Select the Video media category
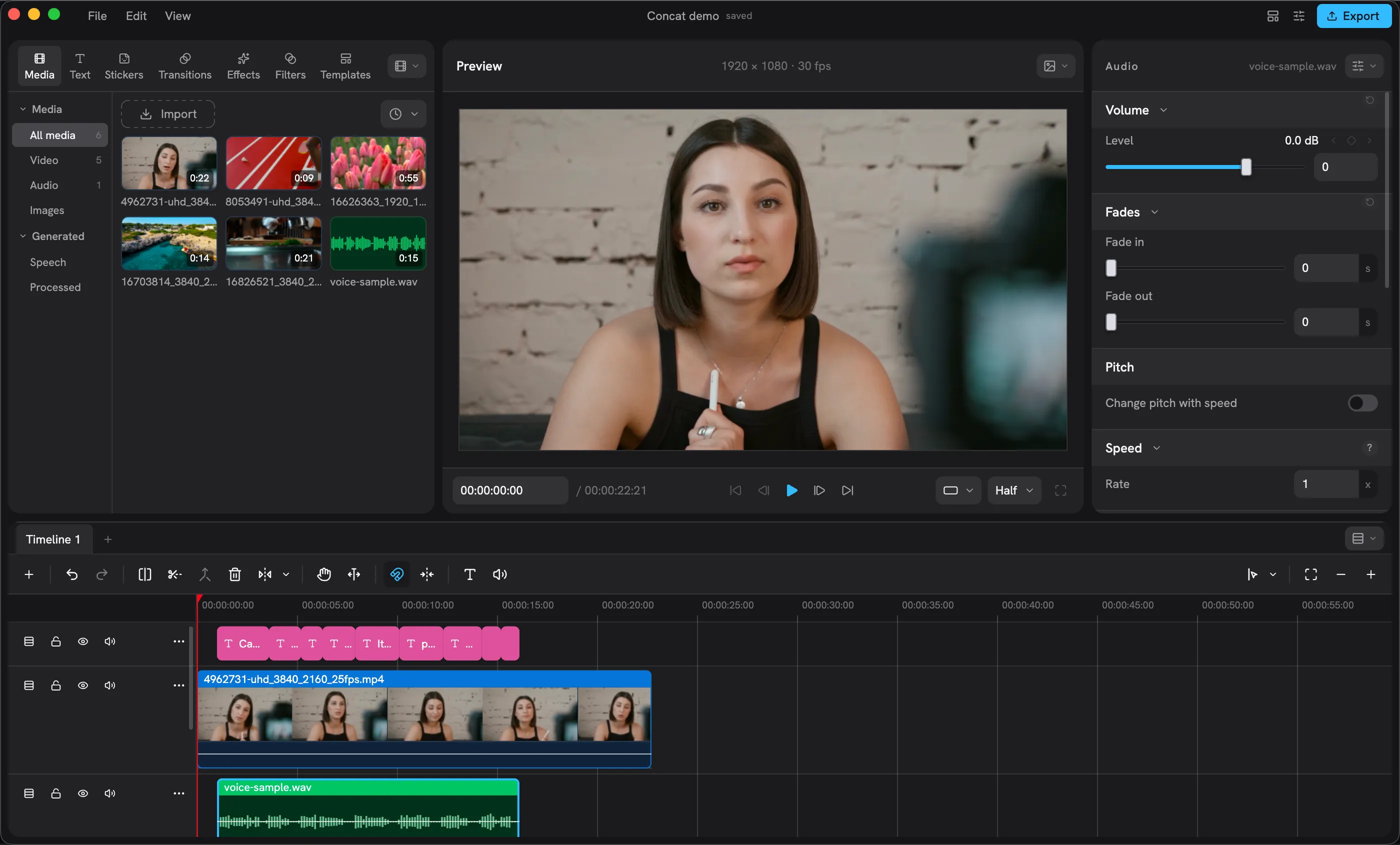The width and height of the screenshot is (1400, 845). [x=59, y=160]
